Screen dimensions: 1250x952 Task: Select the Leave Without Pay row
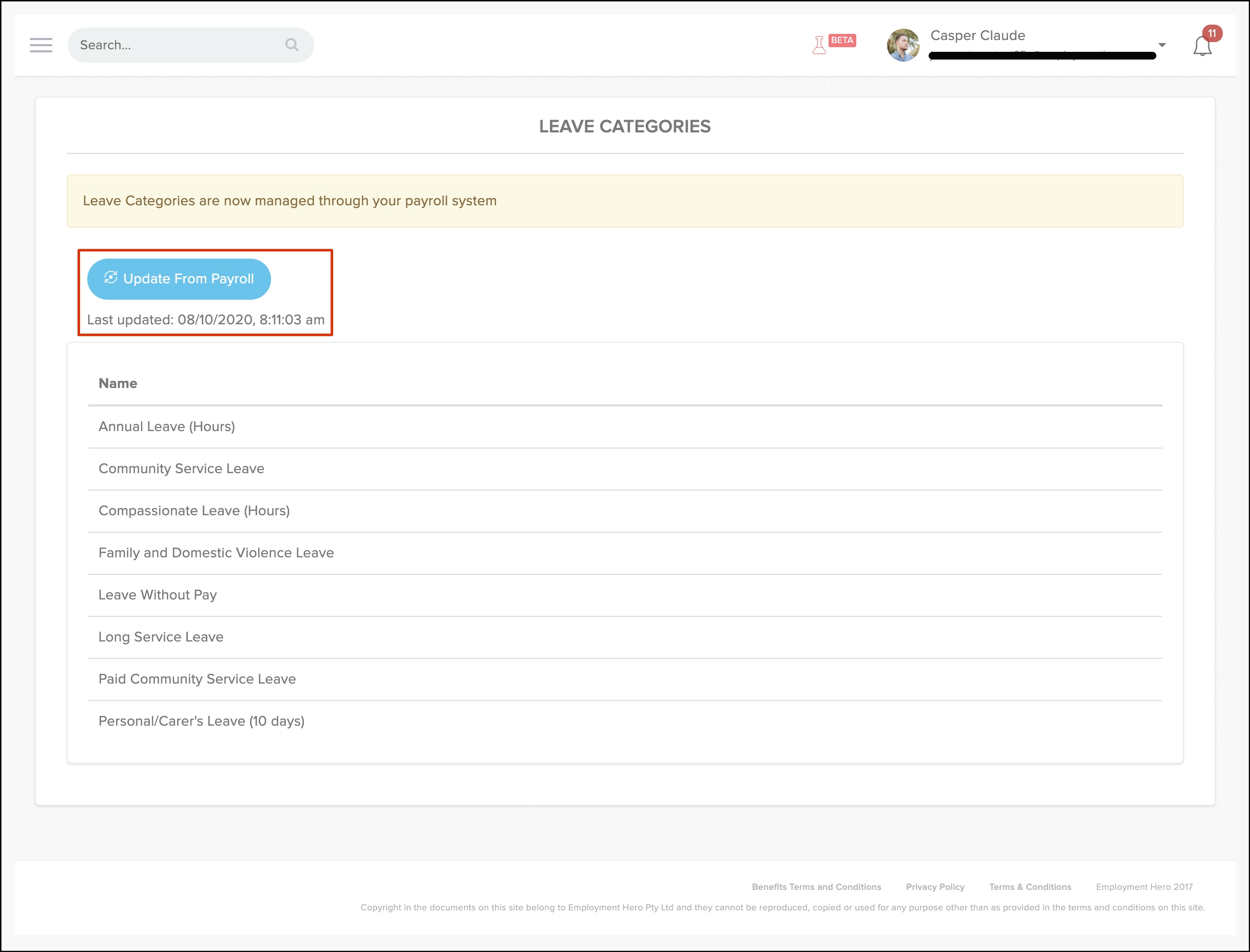coord(158,595)
